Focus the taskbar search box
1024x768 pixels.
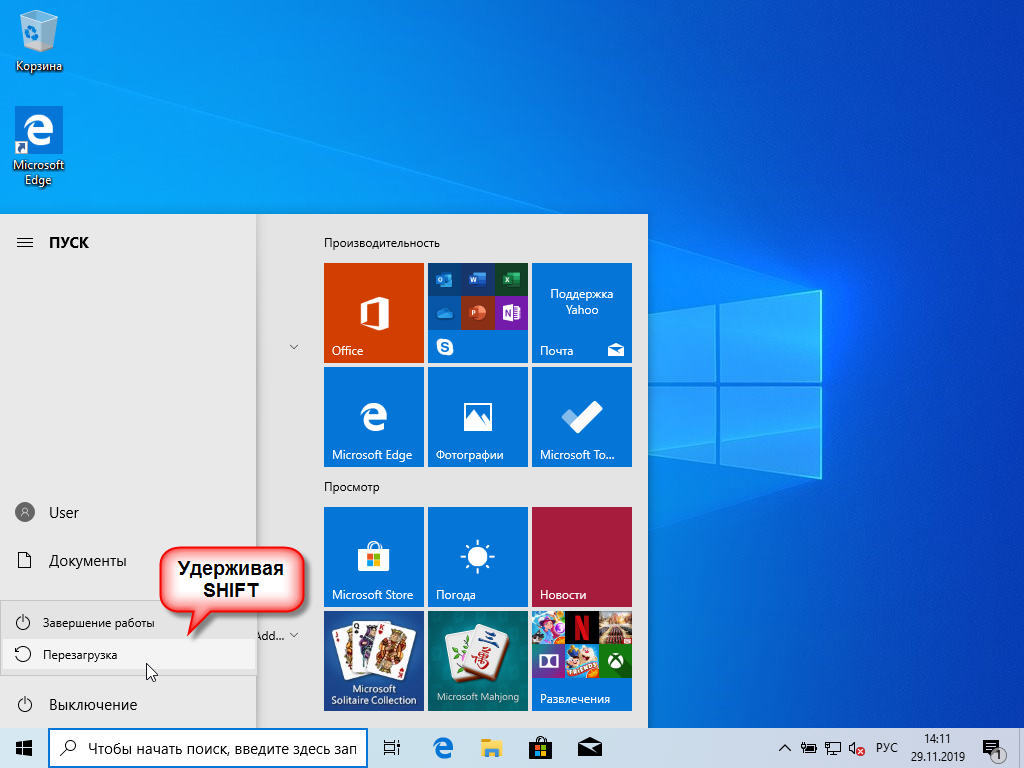pyautogui.click(x=208, y=748)
